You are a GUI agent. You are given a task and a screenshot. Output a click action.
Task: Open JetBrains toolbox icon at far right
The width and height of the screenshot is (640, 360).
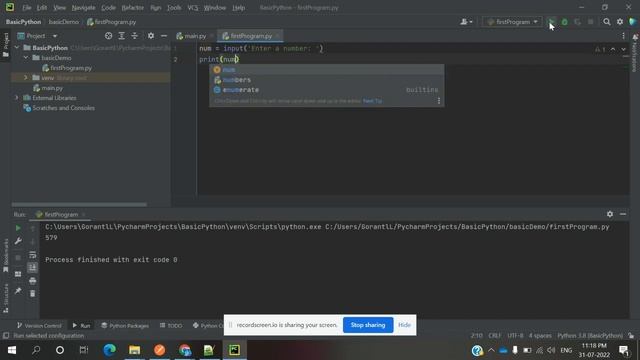click(x=633, y=22)
